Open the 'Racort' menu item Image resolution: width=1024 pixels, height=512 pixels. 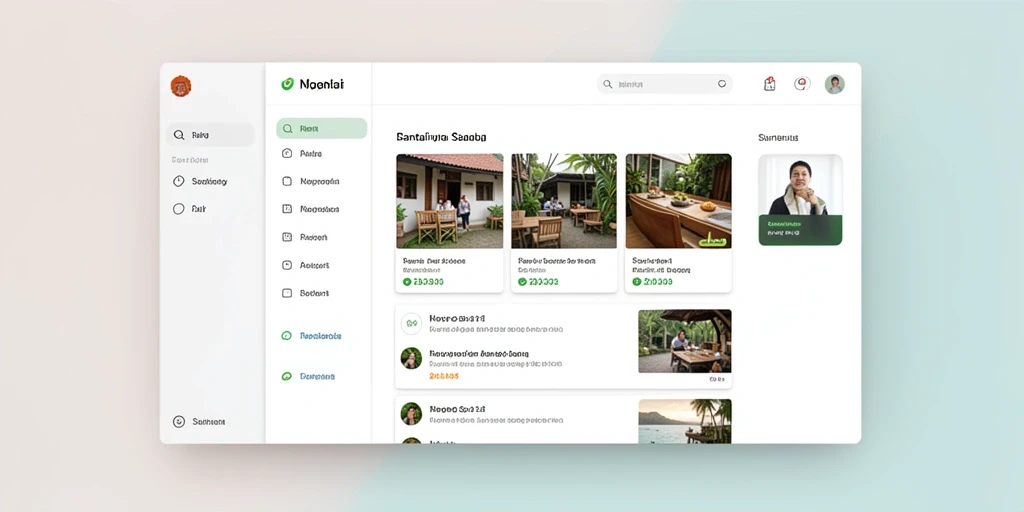313,237
